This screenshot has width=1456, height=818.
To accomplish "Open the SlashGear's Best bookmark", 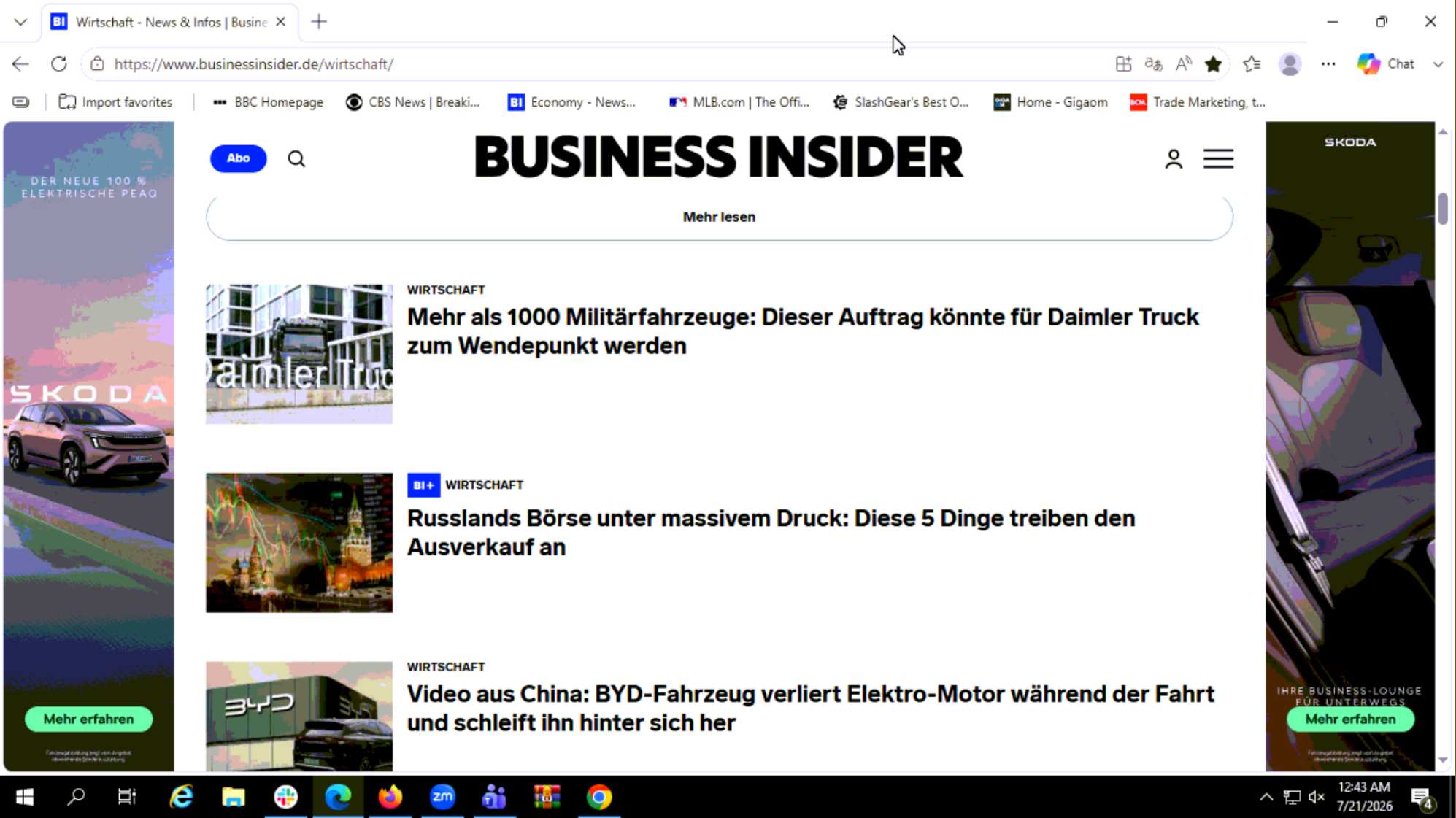I will pos(901,102).
